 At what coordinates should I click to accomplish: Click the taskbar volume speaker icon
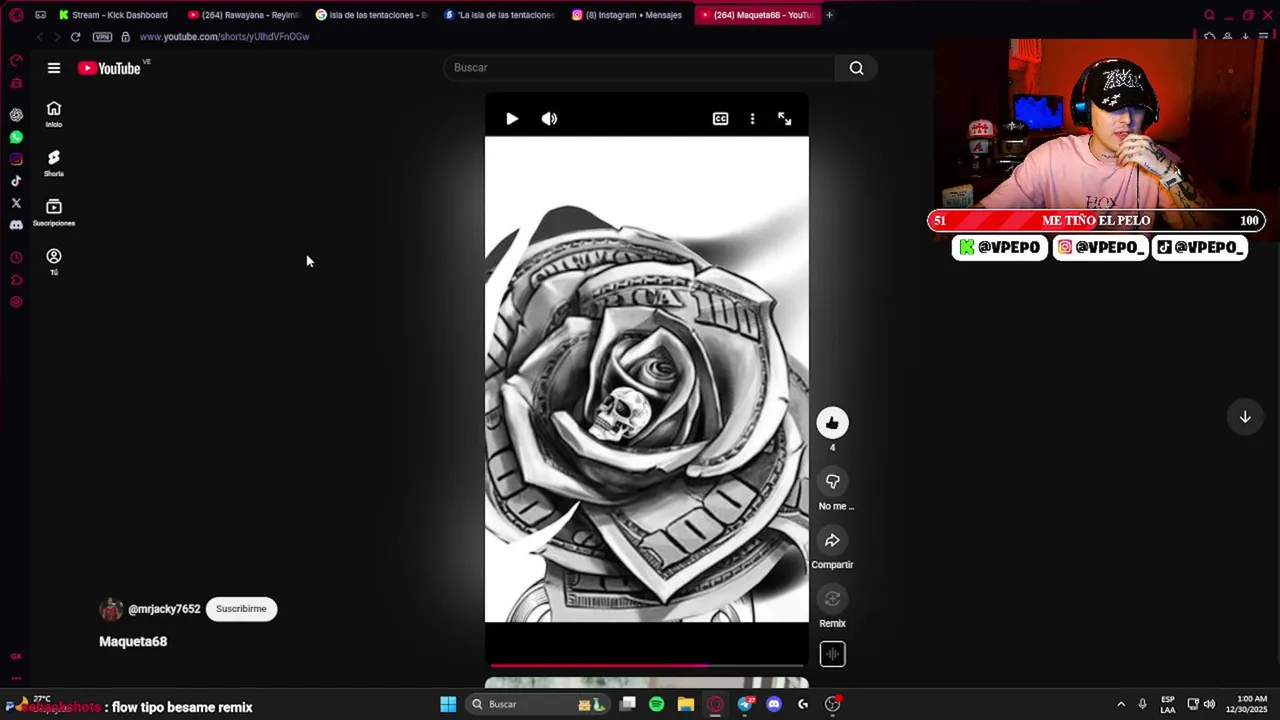pyautogui.click(x=1209, y=704)
